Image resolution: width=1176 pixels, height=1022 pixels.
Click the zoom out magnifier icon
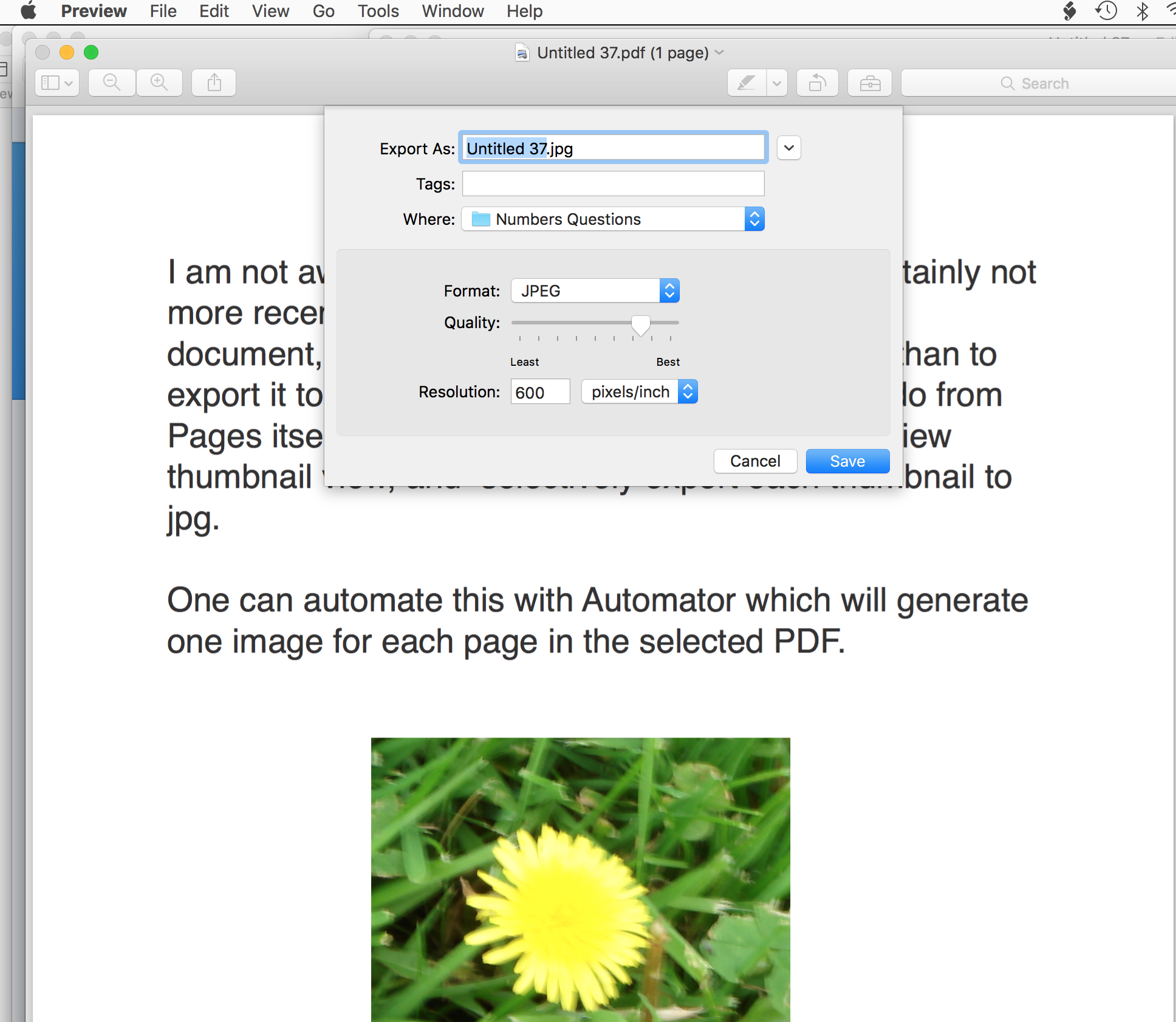coord(112,83)
